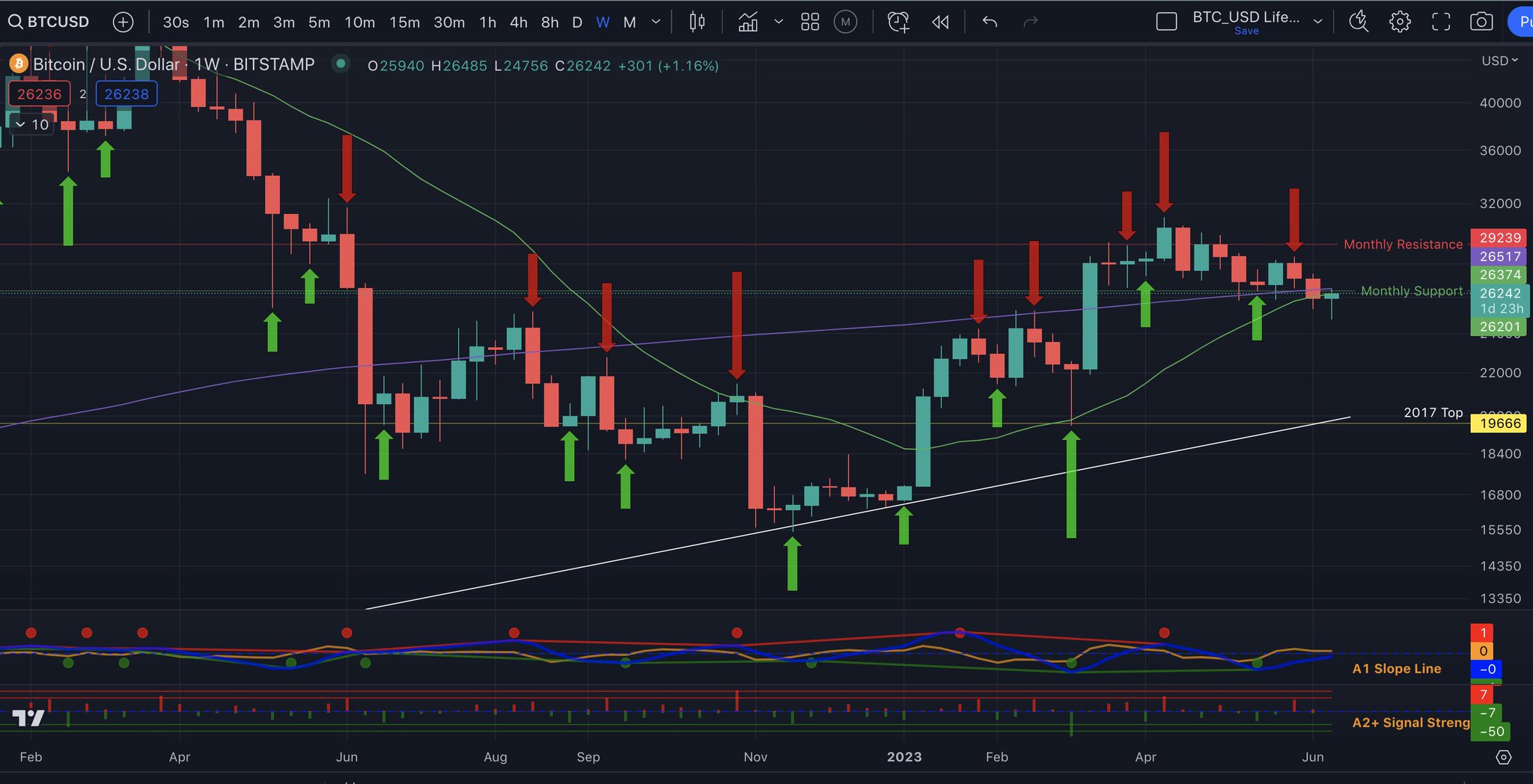Open the Indicators menu icon
The image size is (1533, 784).
[x=748, y=22]
